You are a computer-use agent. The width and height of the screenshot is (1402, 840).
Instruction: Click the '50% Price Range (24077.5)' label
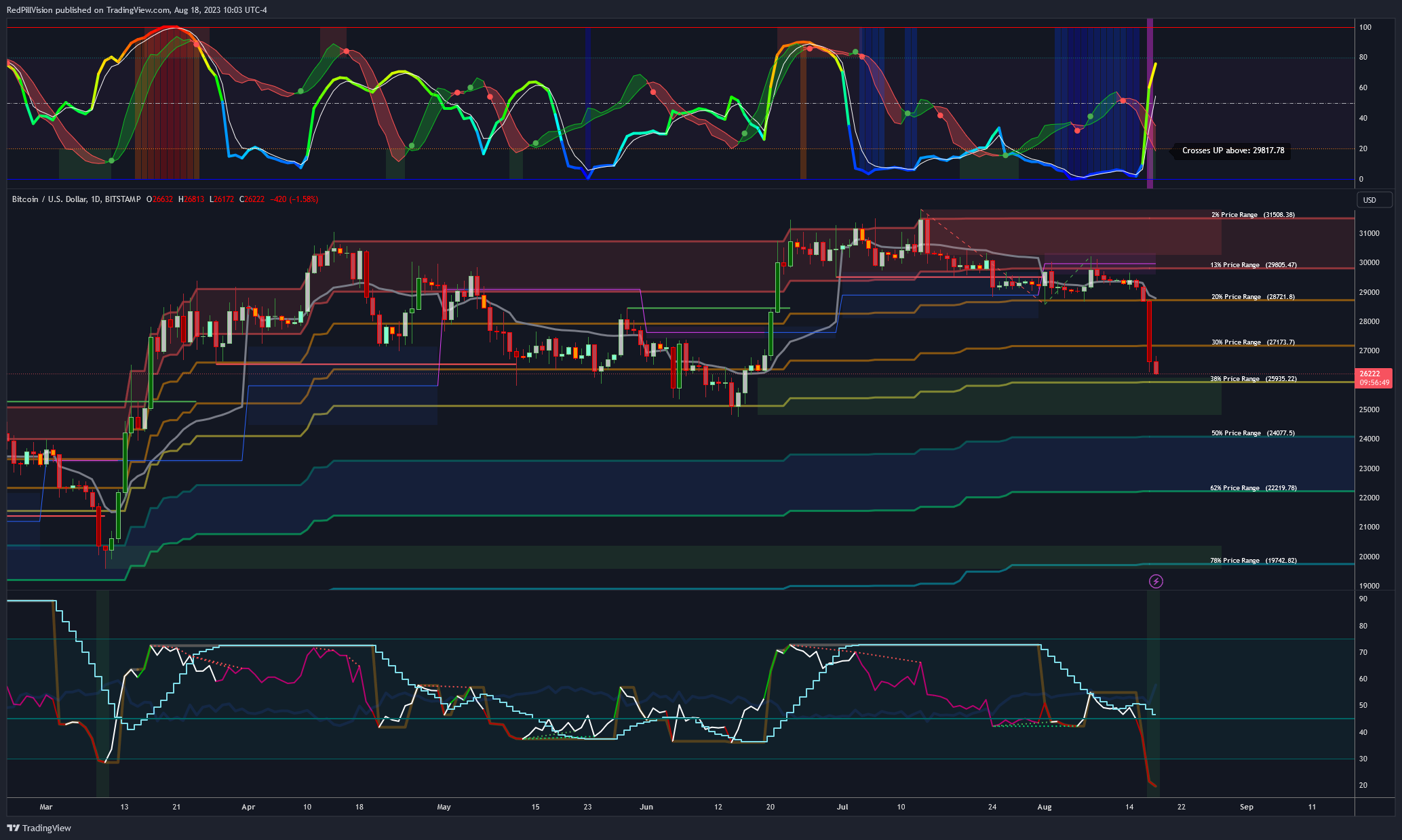(1253, 433)
